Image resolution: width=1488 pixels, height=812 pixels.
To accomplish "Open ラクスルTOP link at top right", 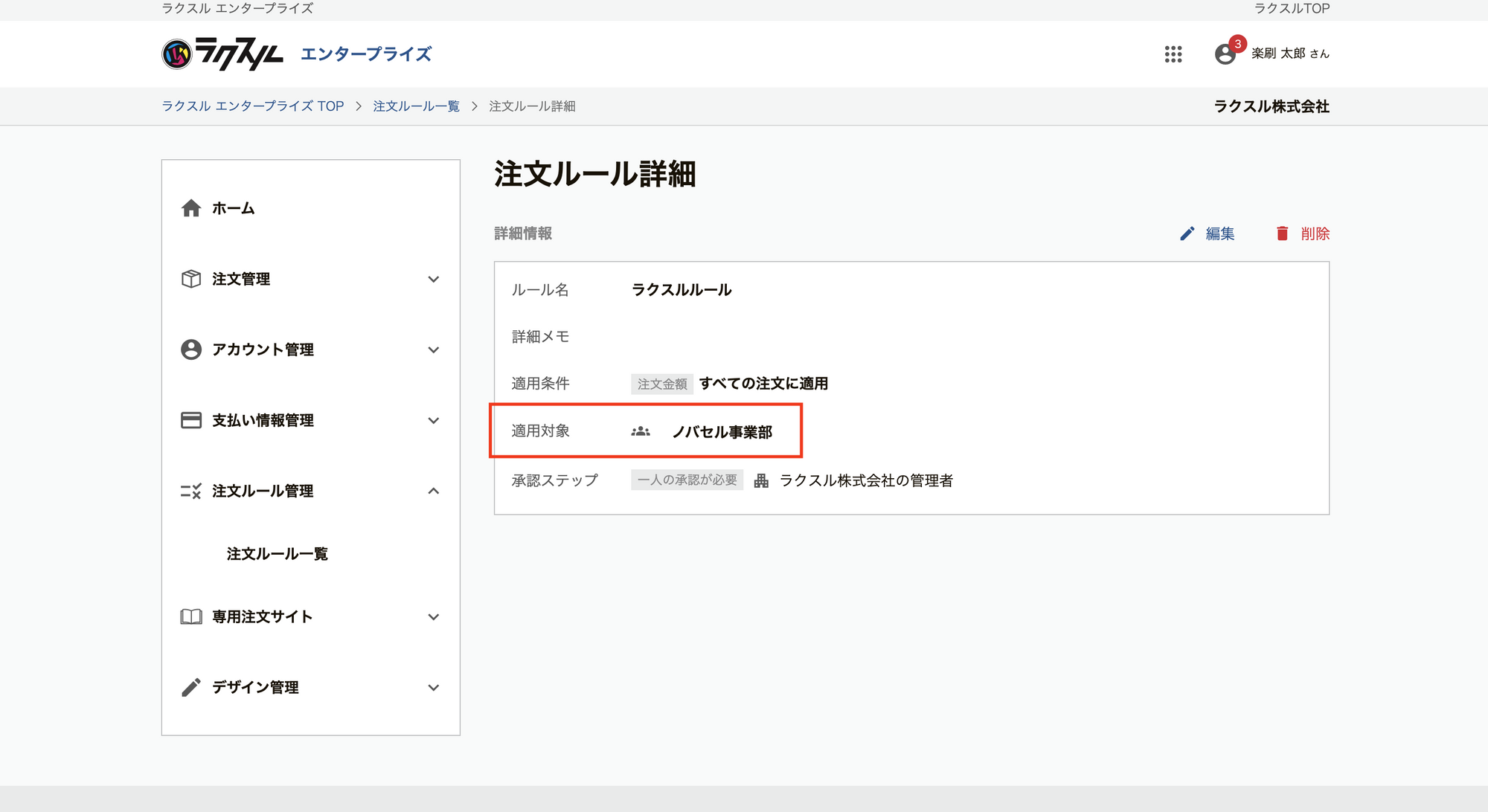I will (x=1292, y=8).
